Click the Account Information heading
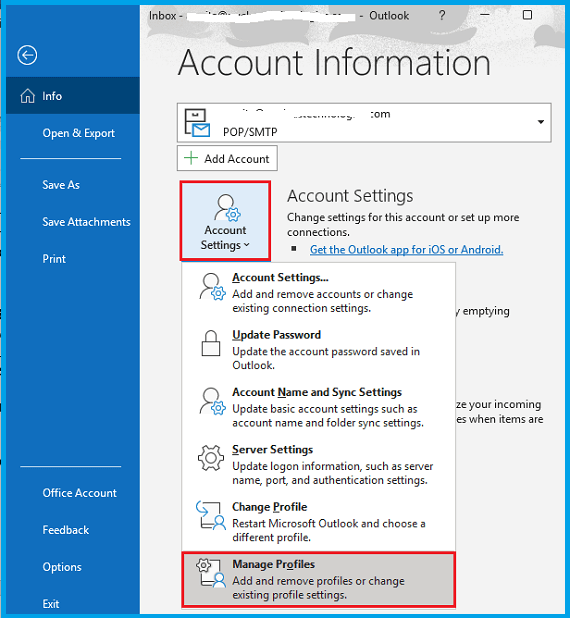The image size is (570, 618). point(334,62)
